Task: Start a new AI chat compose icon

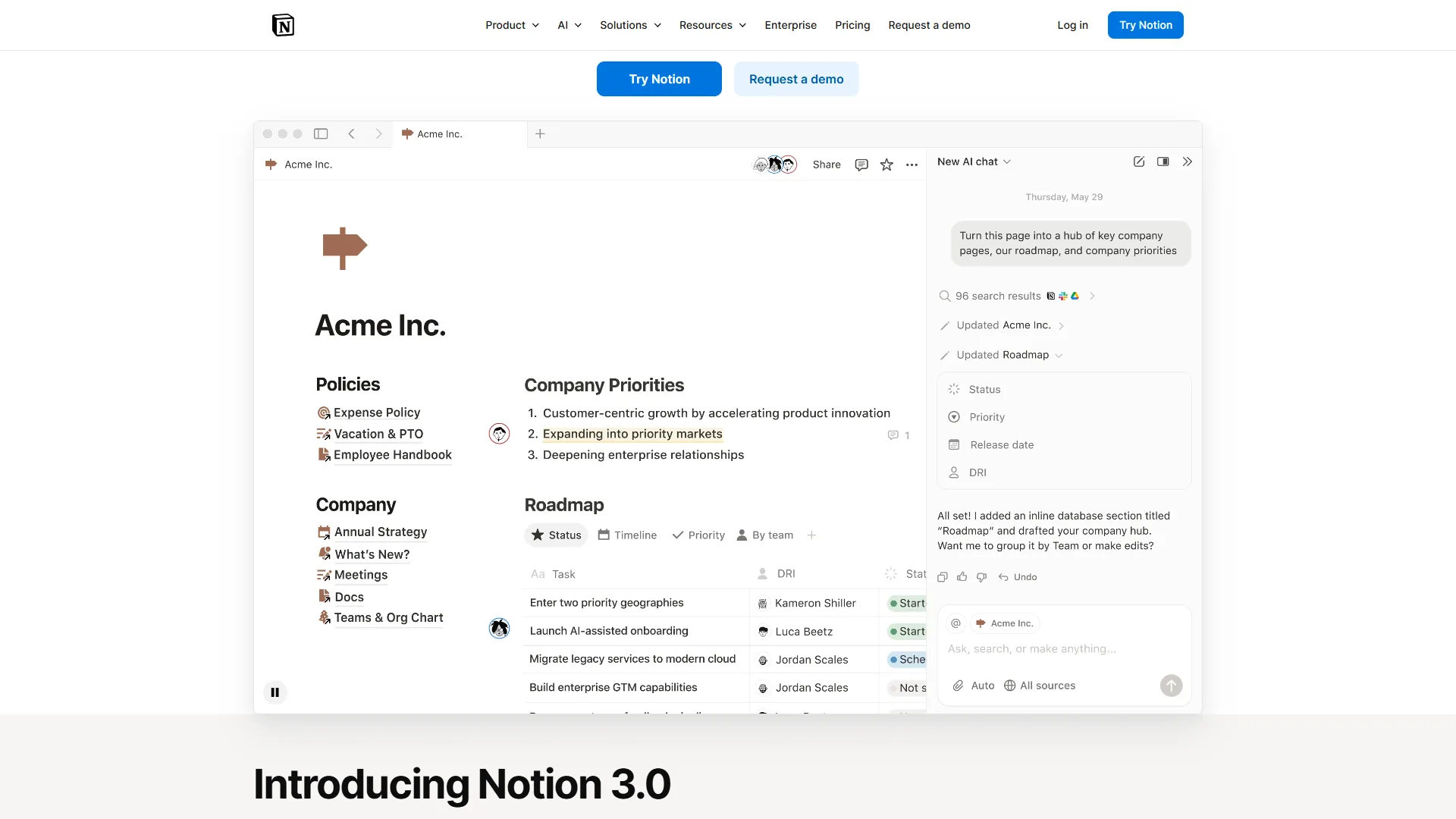Action: [x=1139, y=162]
